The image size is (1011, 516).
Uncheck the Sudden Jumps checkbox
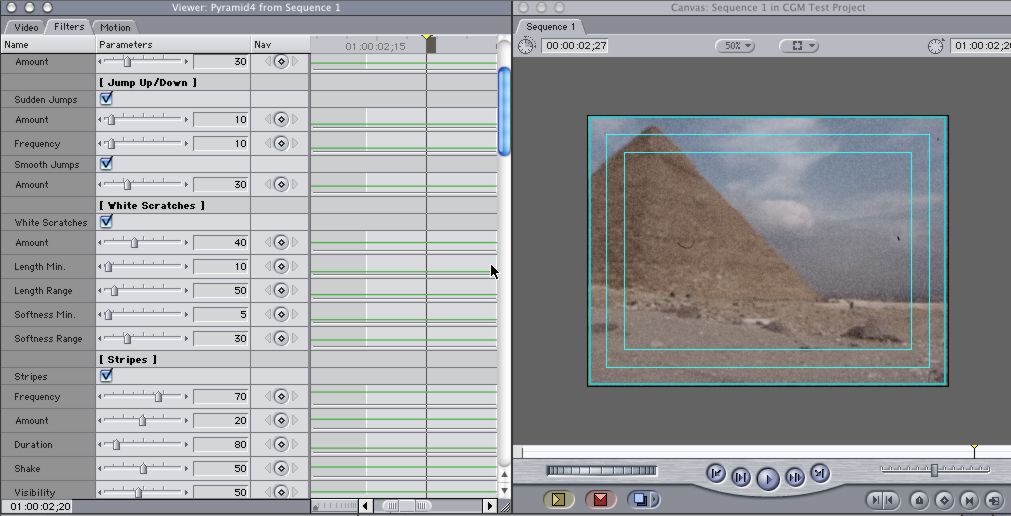coord(106,99)
